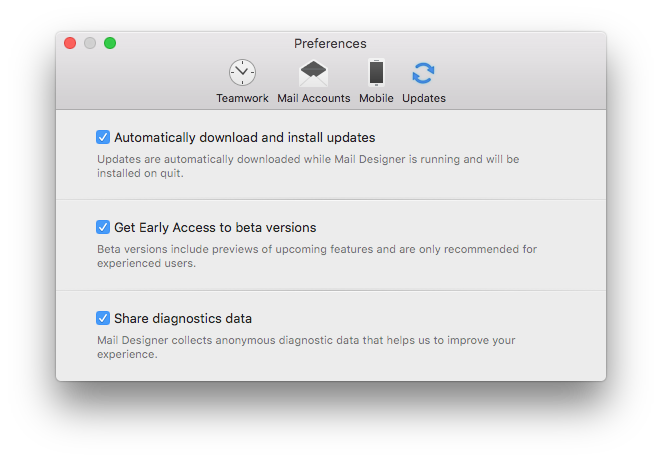This screenshot has width=662, height=461.
Task: Click "Get Early Access to beta versions" label
Action: (215, 228)
